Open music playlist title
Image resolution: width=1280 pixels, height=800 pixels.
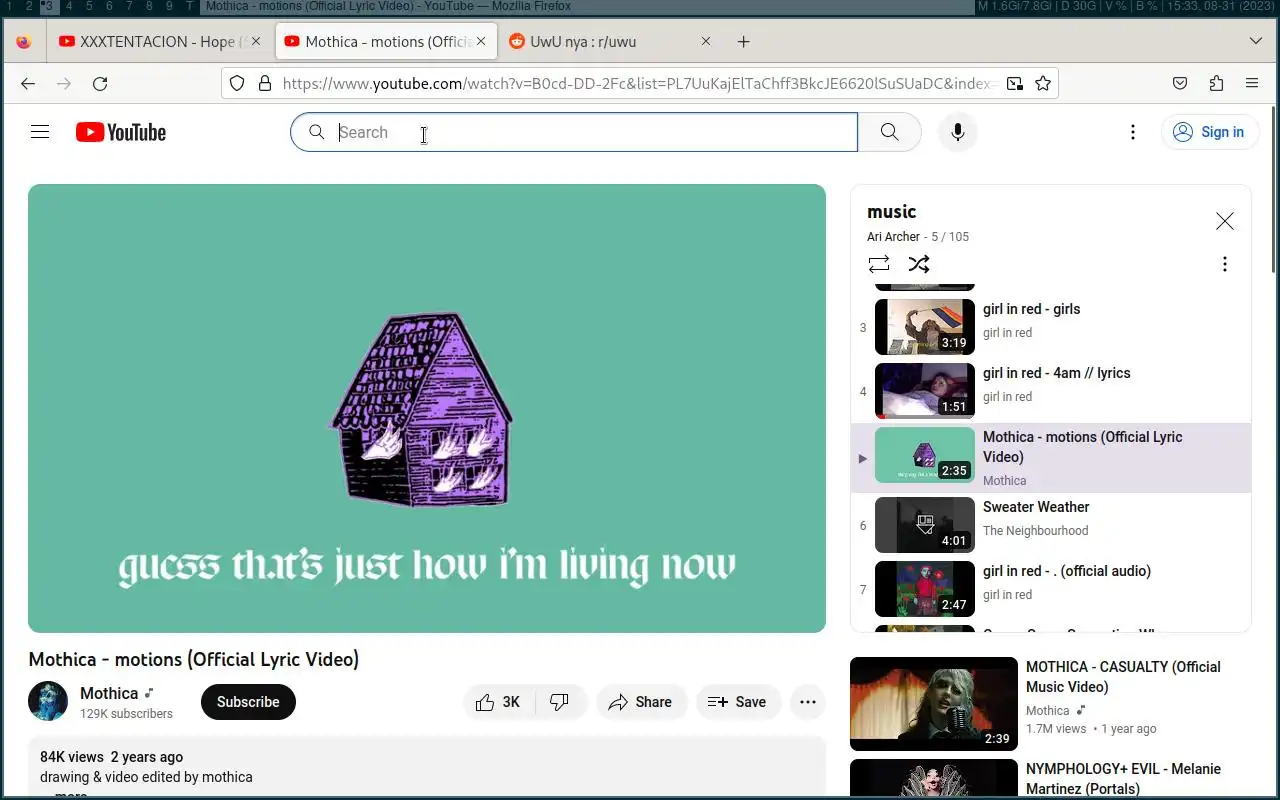click(892, 212)
